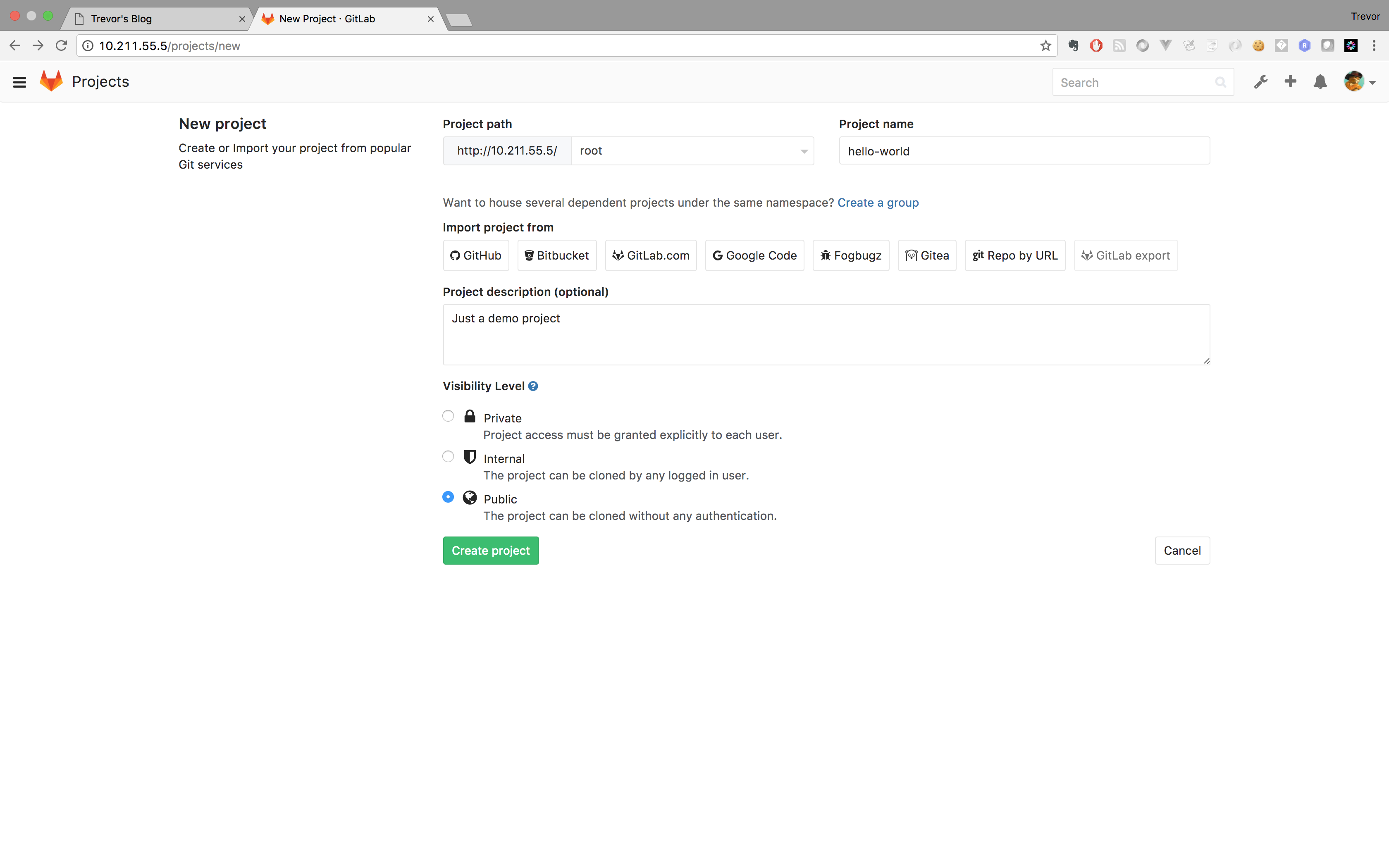Viewport: 1389px width, 868px height.
Task: Switch to Trevor's Blog tab
Action: pos(156,18)
